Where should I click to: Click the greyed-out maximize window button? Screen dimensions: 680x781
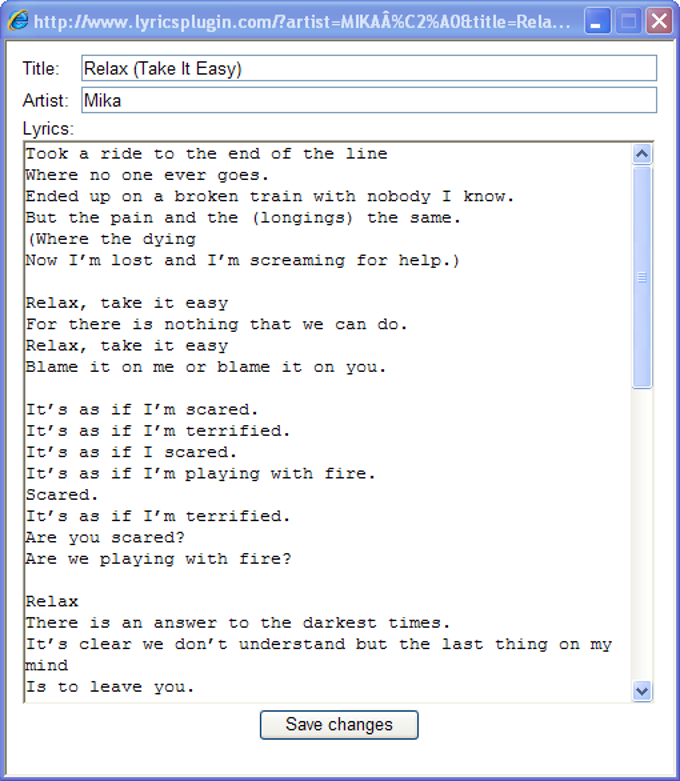(x=628, y=21)
